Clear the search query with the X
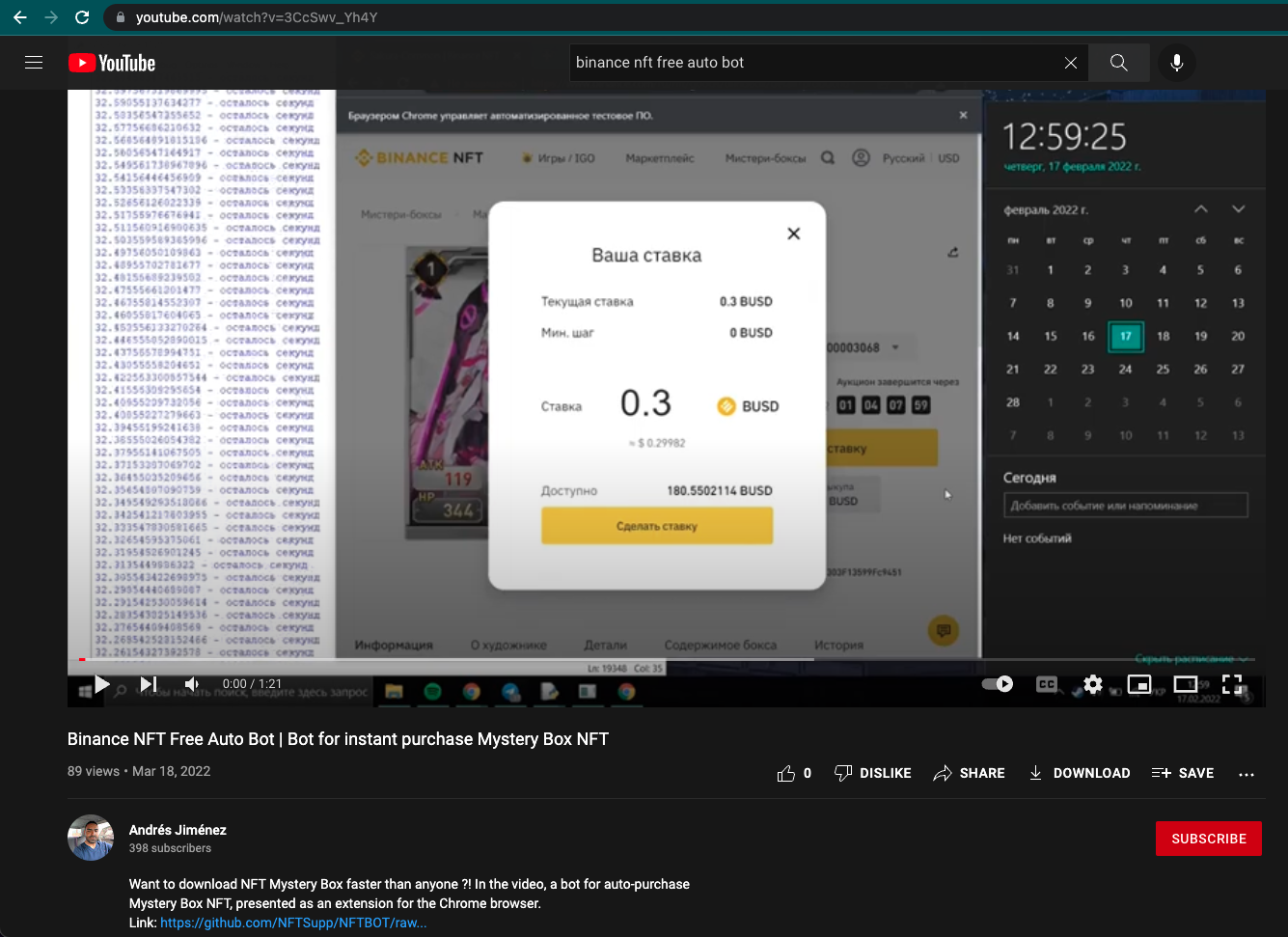Image resolution: width=1288 pixels, height=937 pixels. coord(1071,63)
